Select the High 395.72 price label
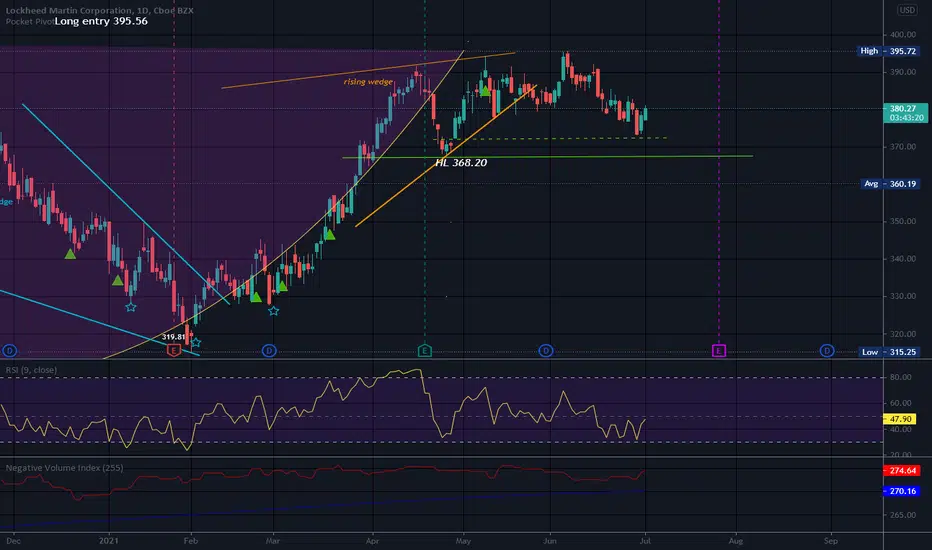Viewport: 932px width, 550px height. pyautogui.click(x=888, y=51)
